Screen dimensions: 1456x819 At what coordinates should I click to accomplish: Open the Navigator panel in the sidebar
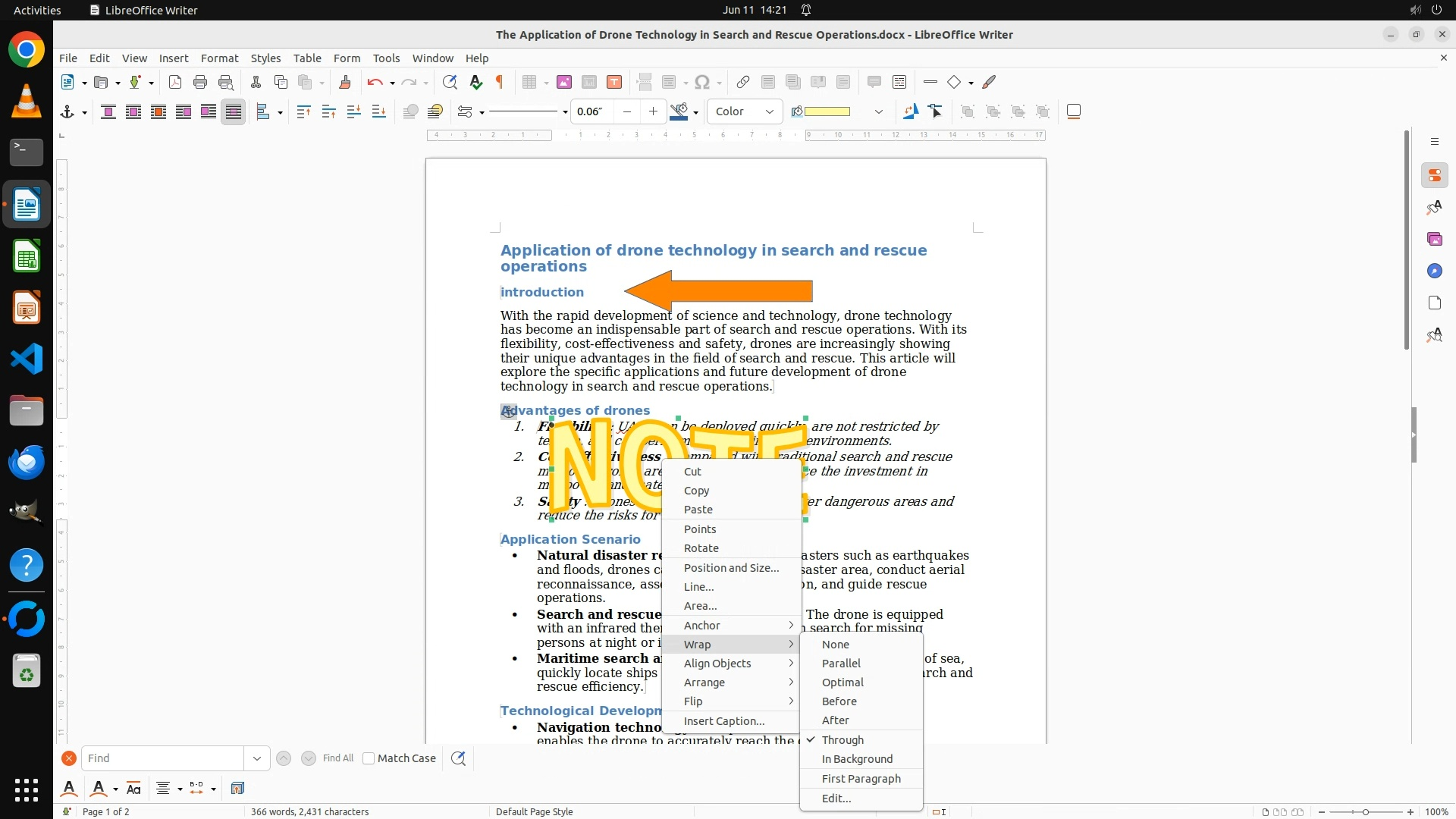pos(1434,271)
